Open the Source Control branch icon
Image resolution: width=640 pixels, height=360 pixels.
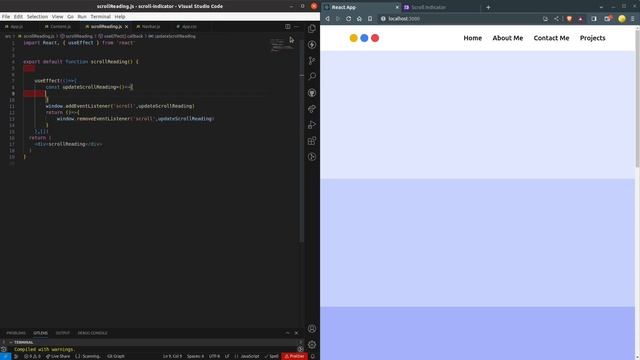point(312,60)
